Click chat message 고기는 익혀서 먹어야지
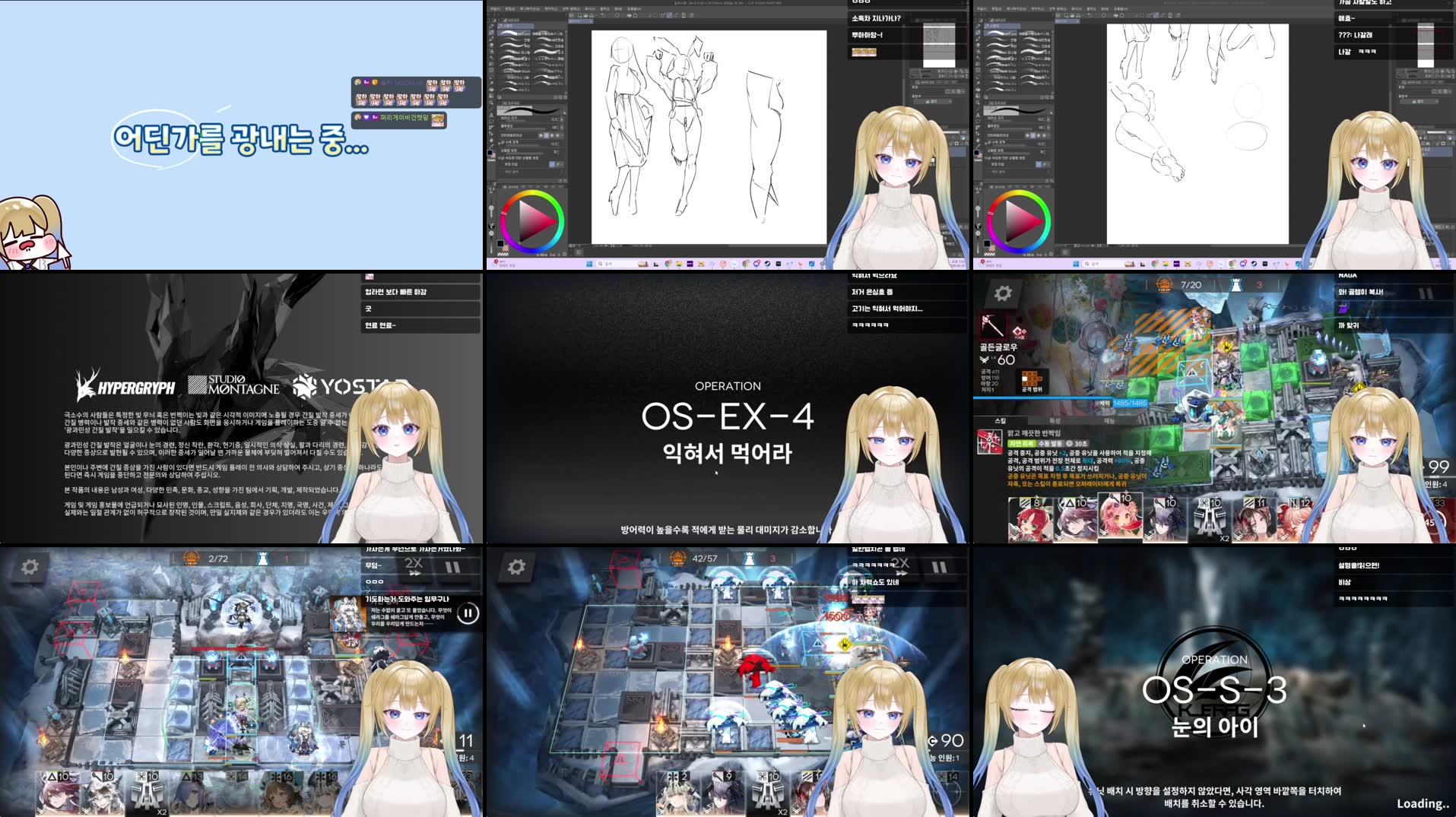 [887, 309]
